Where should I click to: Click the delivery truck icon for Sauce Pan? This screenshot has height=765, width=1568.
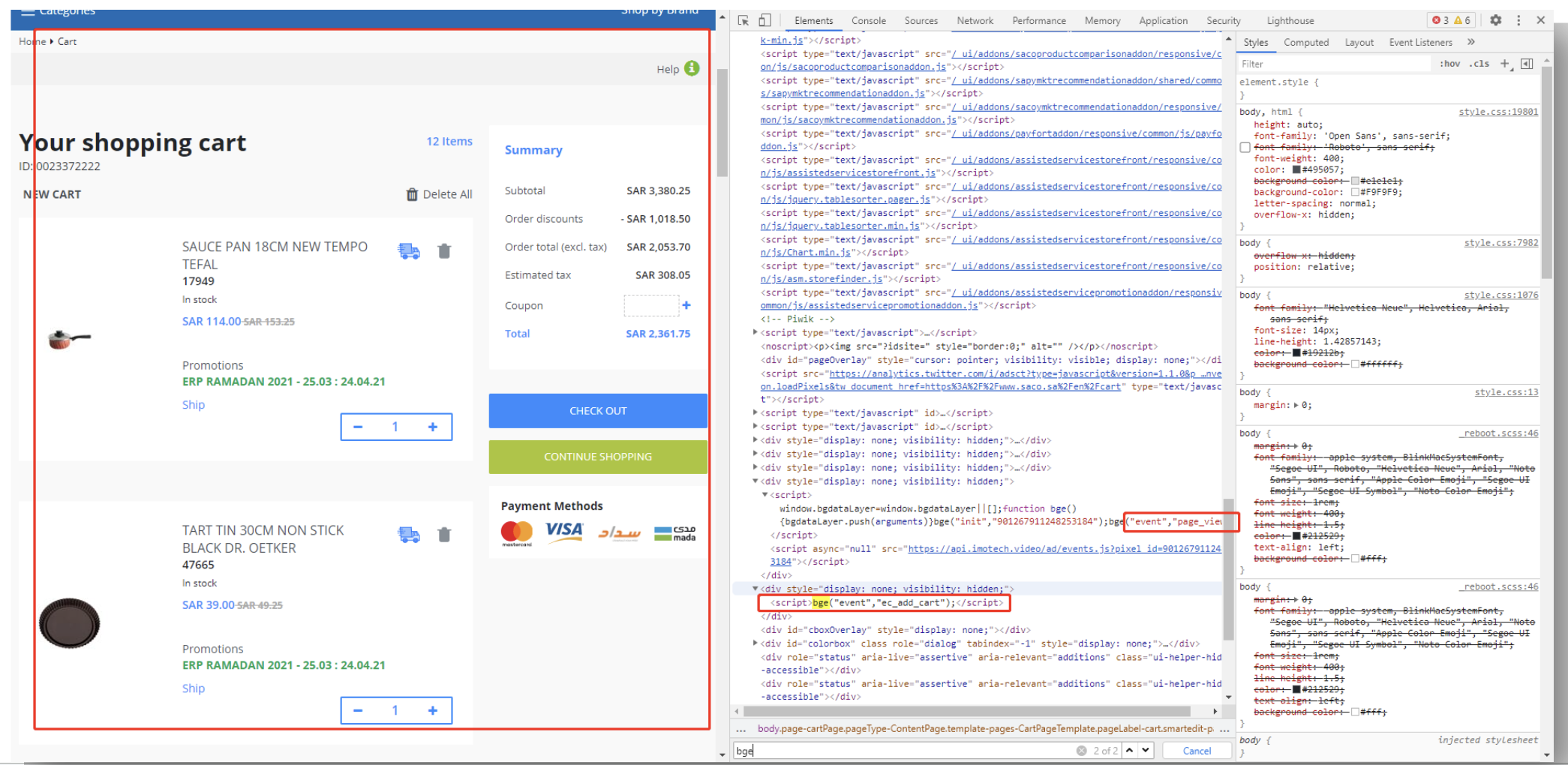(409, 250)
